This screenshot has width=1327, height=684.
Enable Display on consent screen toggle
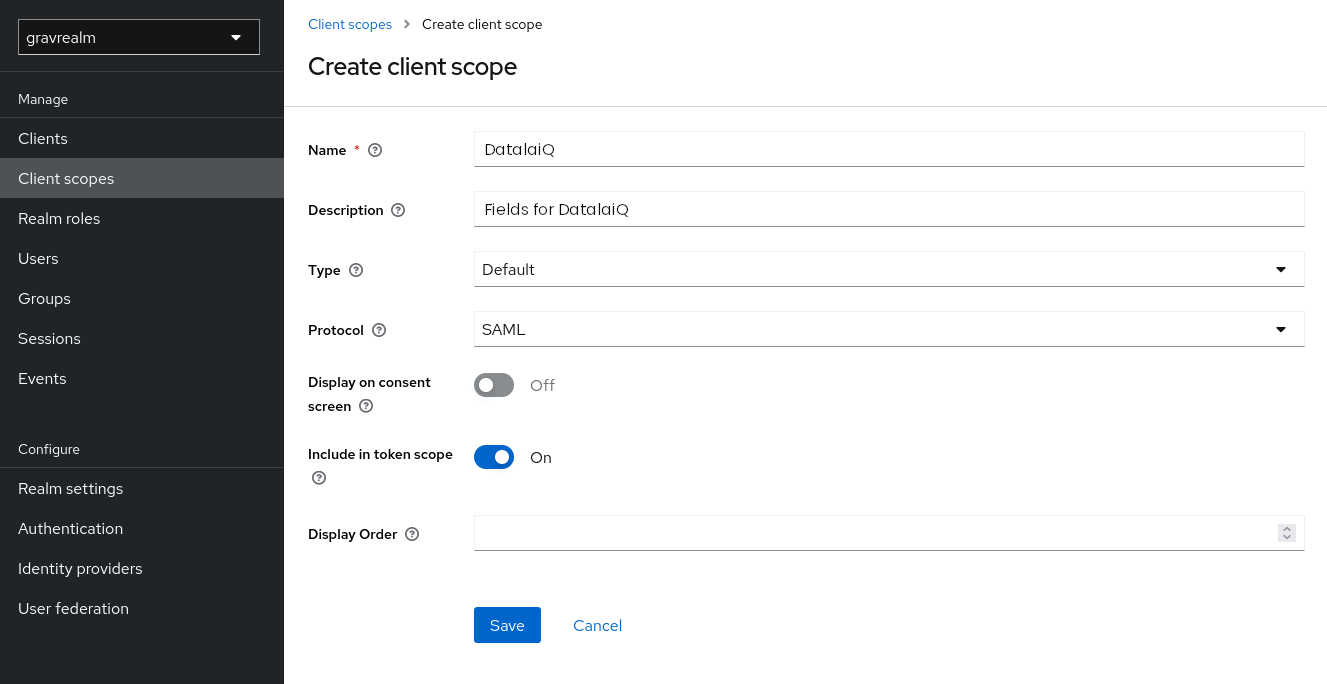[x=494, y=385]
